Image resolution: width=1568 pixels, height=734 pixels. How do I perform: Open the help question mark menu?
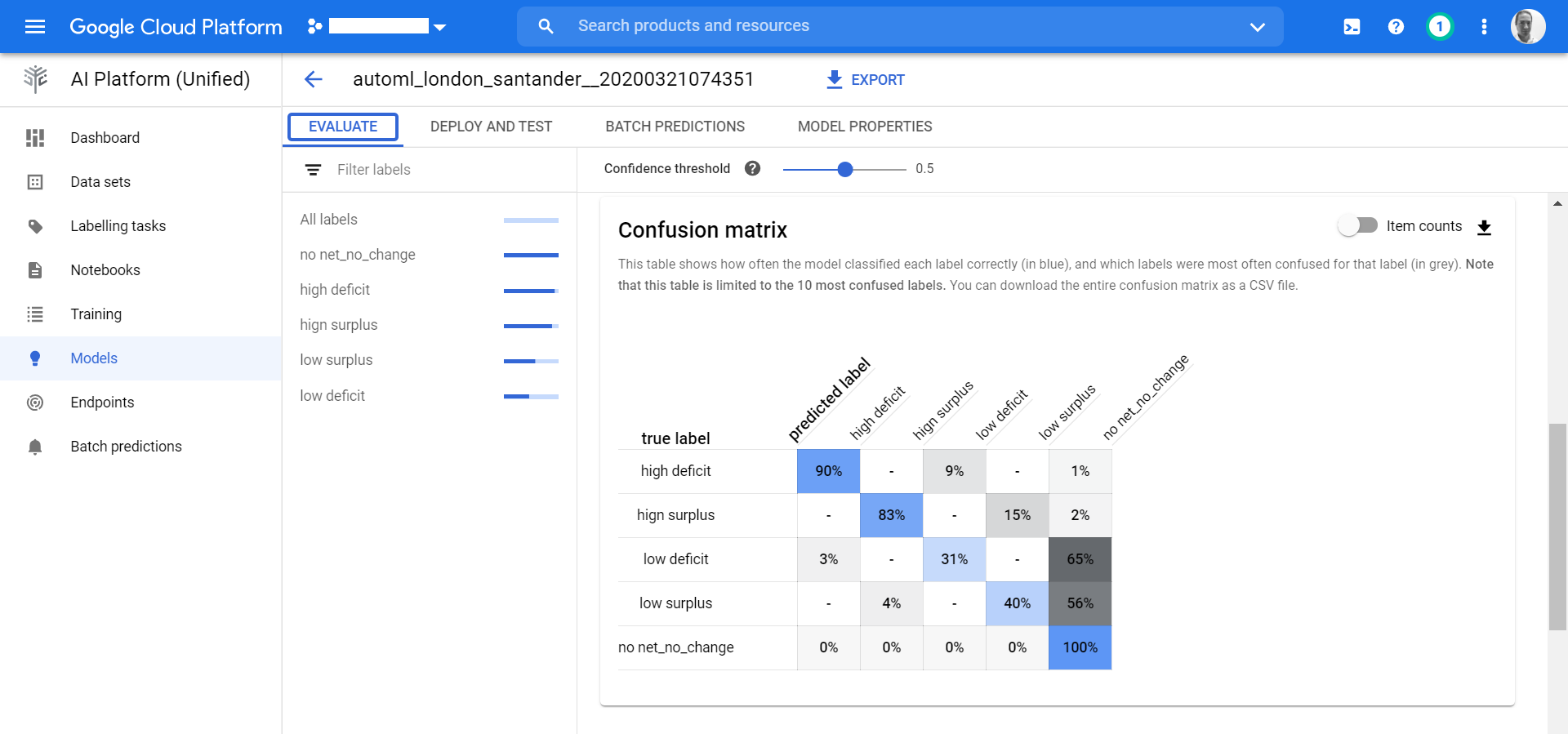[x=1396, y=27]
